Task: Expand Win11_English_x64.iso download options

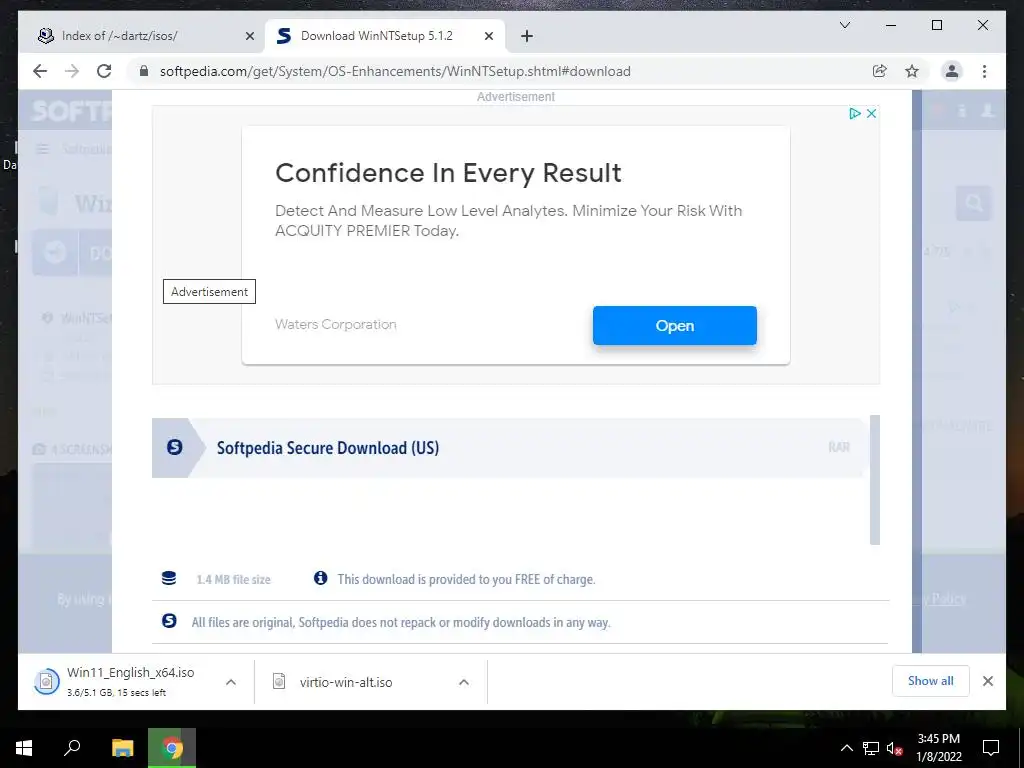Action: click(231, 682)
